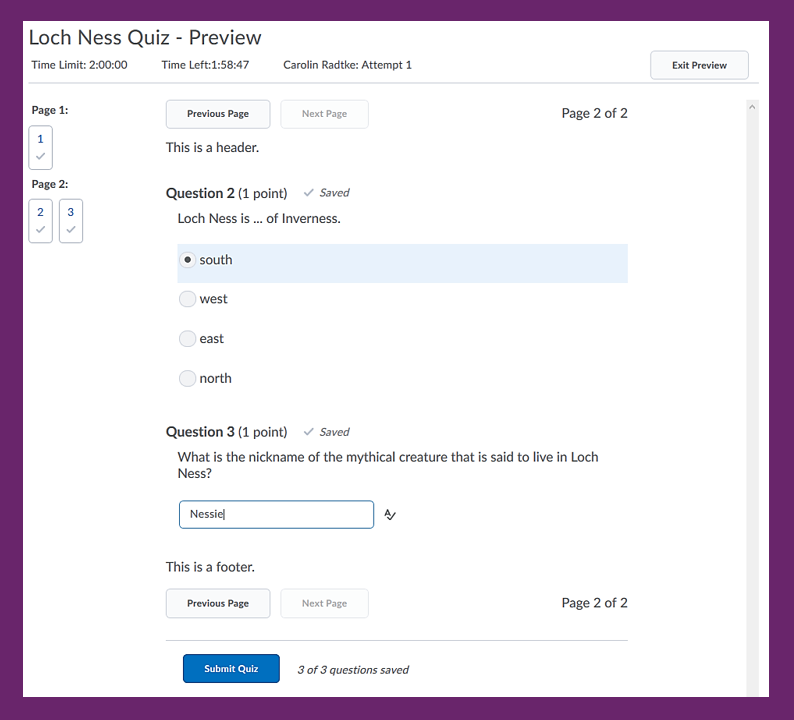Click top 'Page 2 of 2' indicator

coord(594,113)
